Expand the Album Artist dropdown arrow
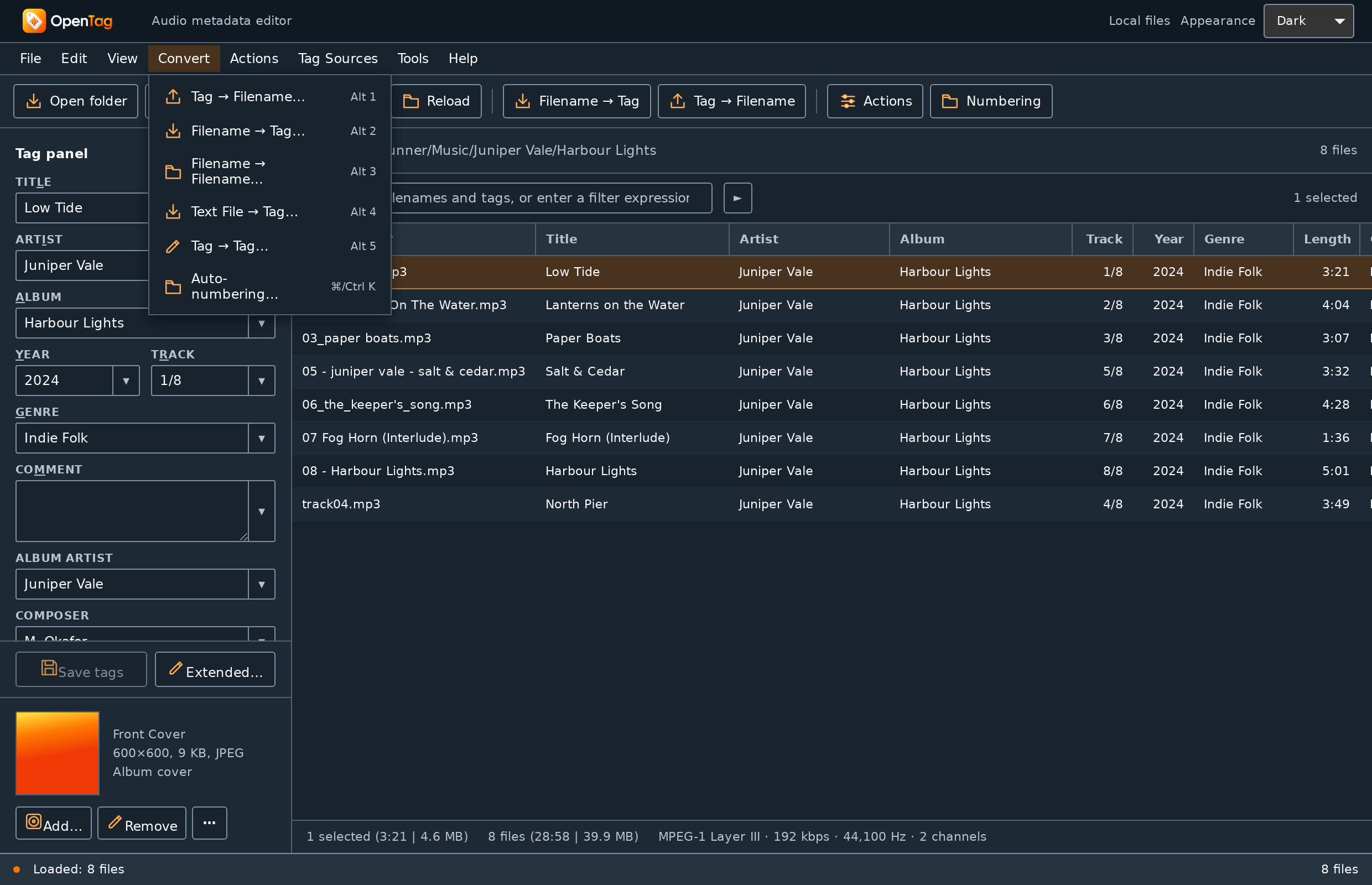 262,584
